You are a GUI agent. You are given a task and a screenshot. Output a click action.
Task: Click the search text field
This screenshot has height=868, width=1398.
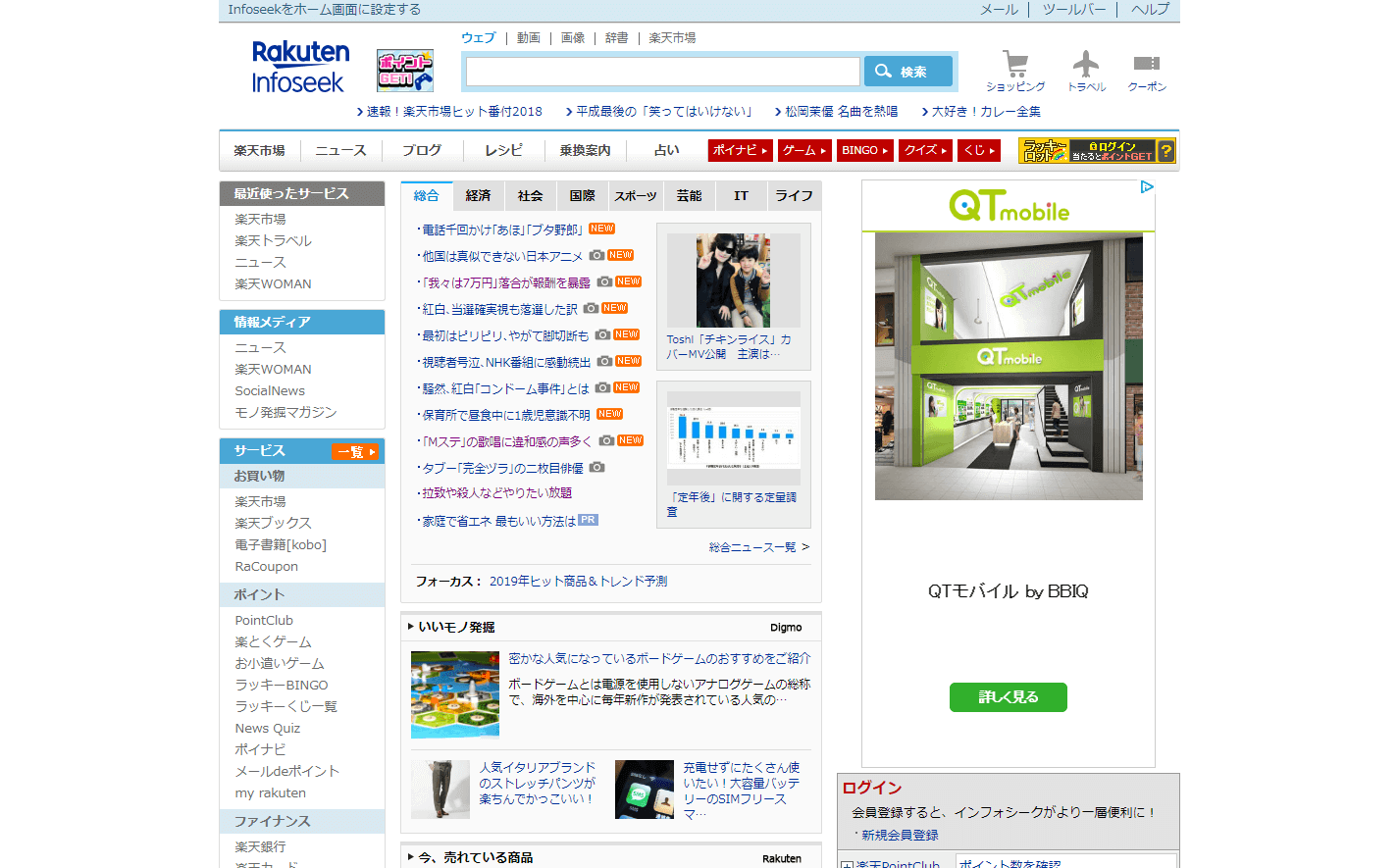pyautogui.click(x=663, y=72)
